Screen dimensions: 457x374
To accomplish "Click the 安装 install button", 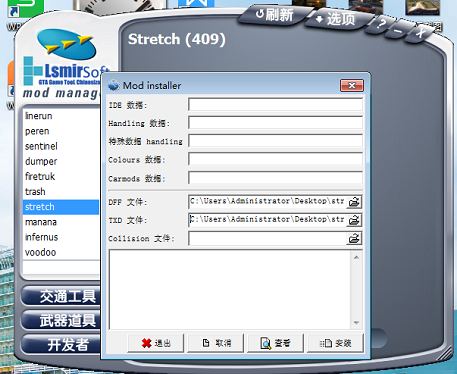I will pyautogui.click(x=335, y=343).
